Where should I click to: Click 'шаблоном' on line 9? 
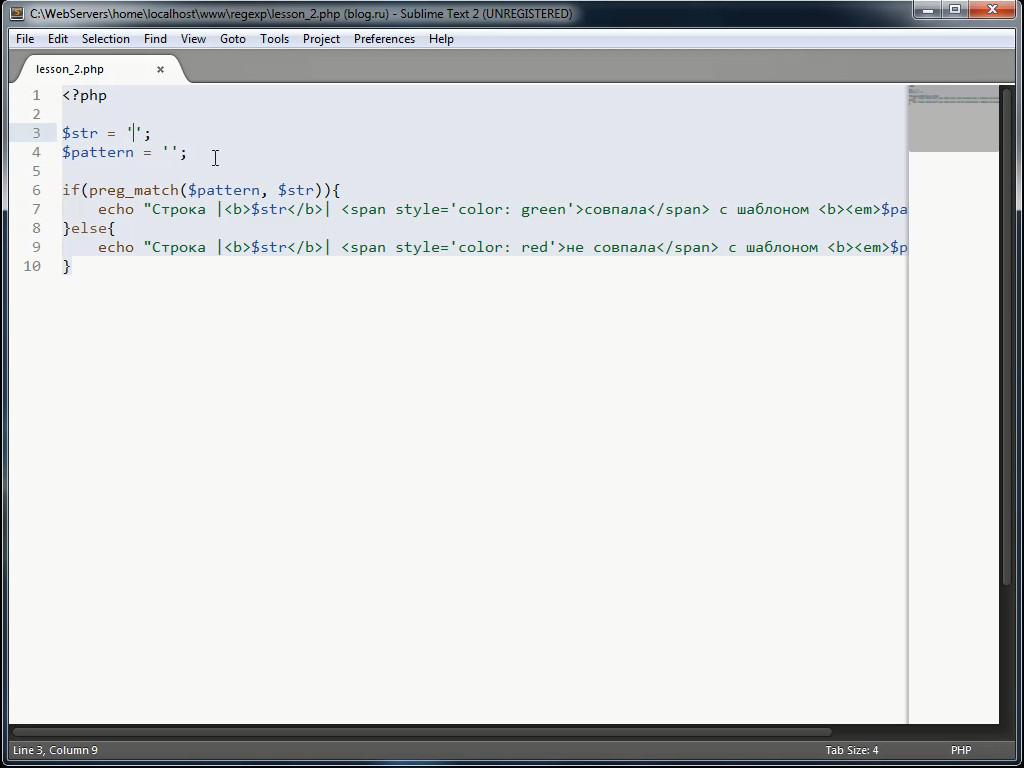(782, 247)
